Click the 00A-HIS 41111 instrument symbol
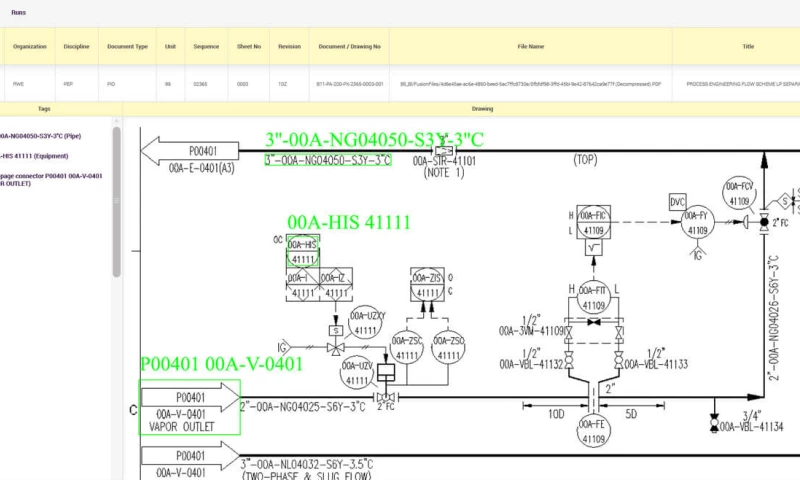The height and width of the screenshot is (480, 800). click(302, 252)
